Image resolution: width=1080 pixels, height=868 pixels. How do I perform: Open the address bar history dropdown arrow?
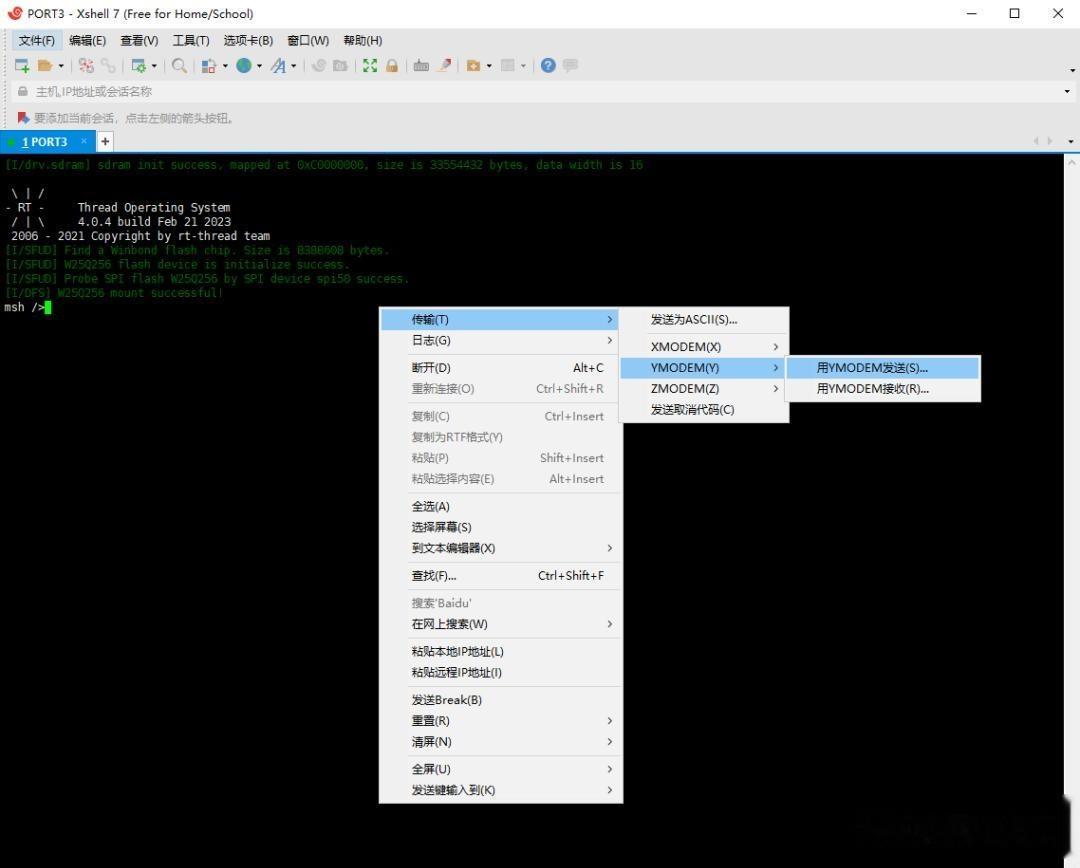coord(1067,92)
